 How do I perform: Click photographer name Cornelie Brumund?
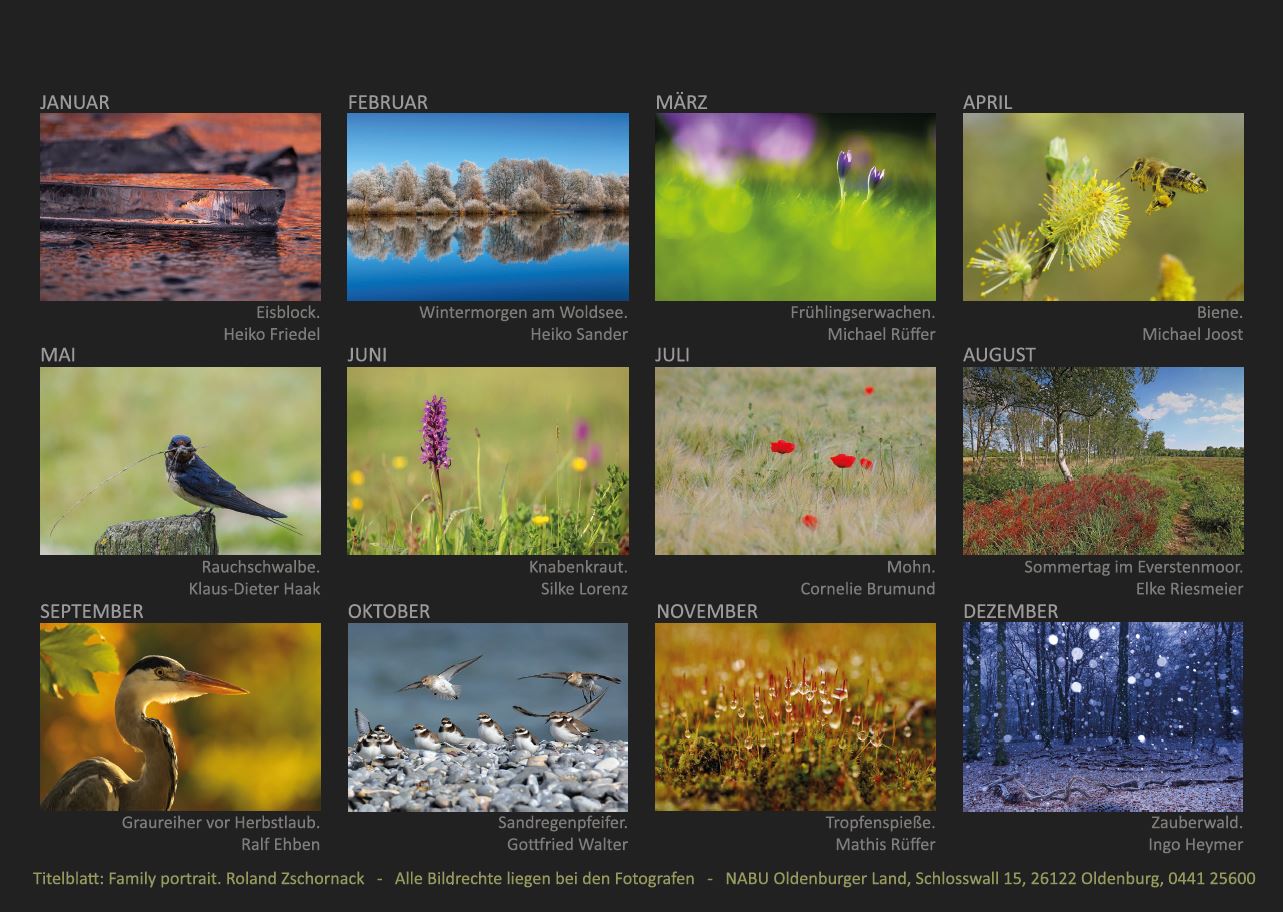click(x=868, y=589)
